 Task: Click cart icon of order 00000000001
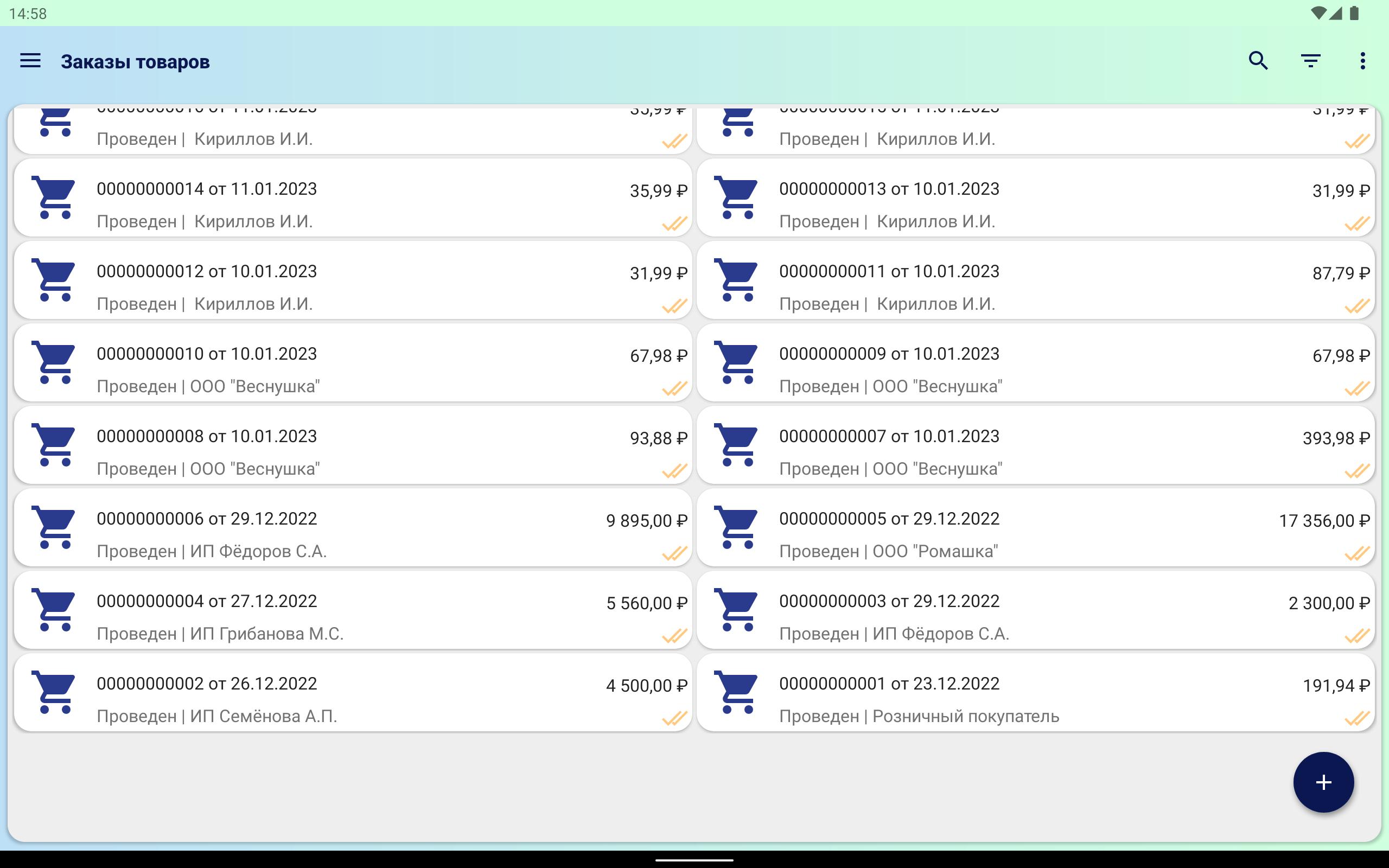737,692
